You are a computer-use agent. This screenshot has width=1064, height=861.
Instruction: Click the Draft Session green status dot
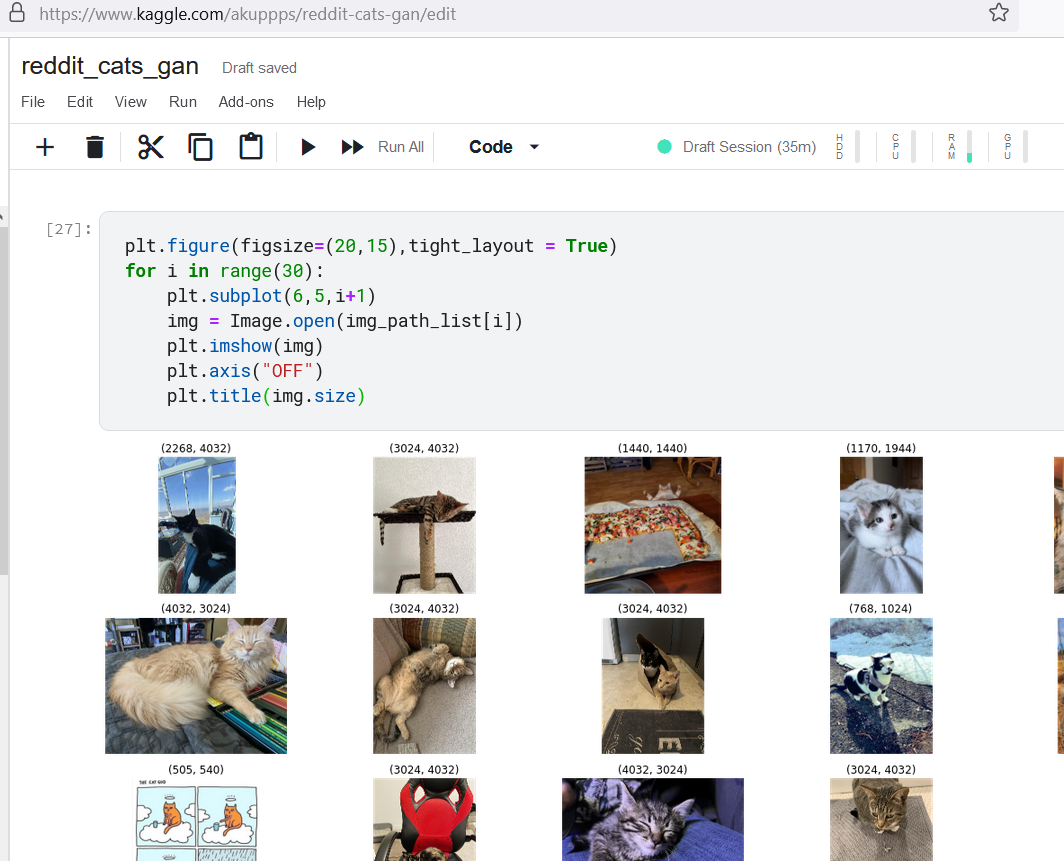point(664,146)
